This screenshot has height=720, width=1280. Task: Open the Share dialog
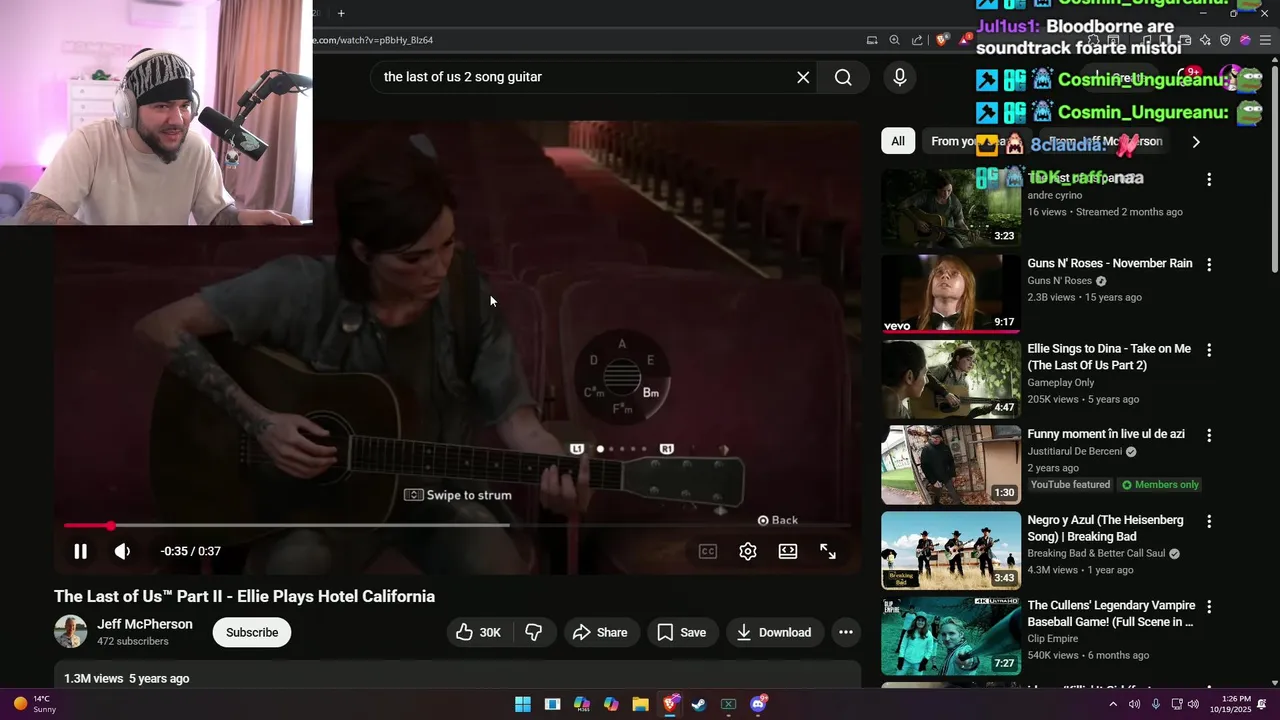[x=600, y=632]
